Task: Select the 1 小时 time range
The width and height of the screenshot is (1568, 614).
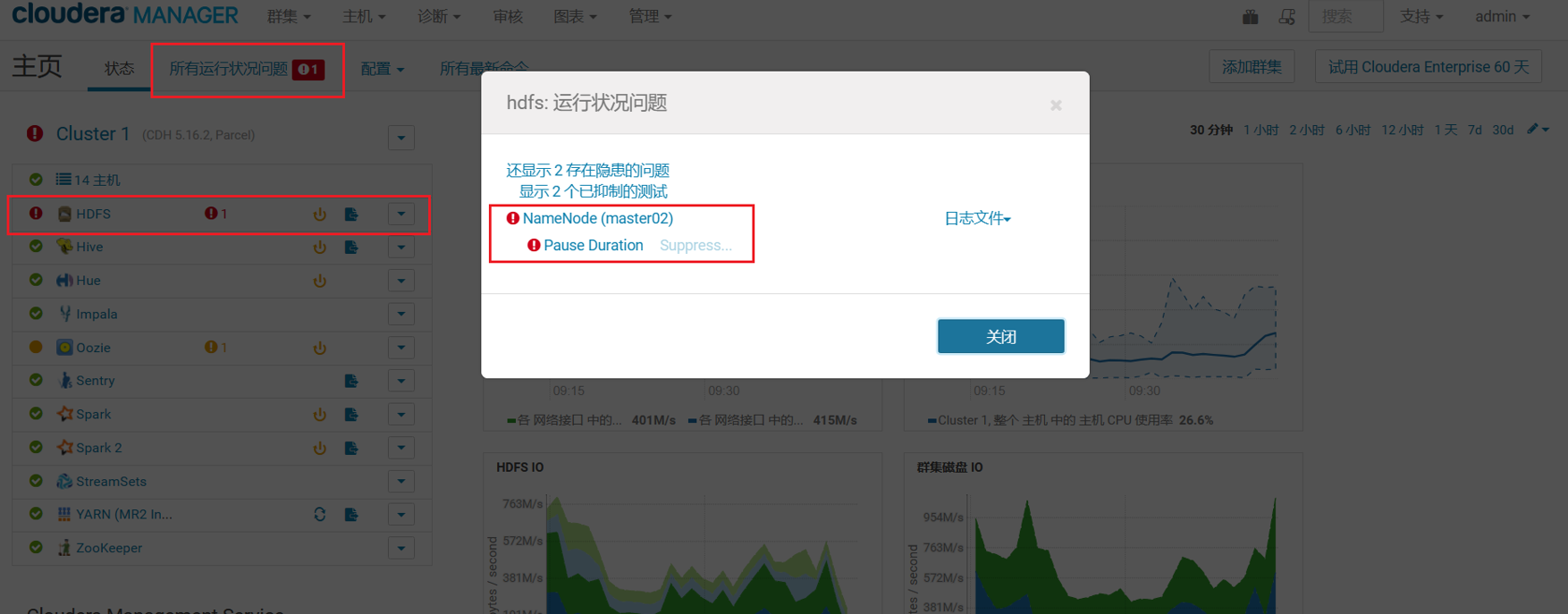Action: (x=1260, y=130)
